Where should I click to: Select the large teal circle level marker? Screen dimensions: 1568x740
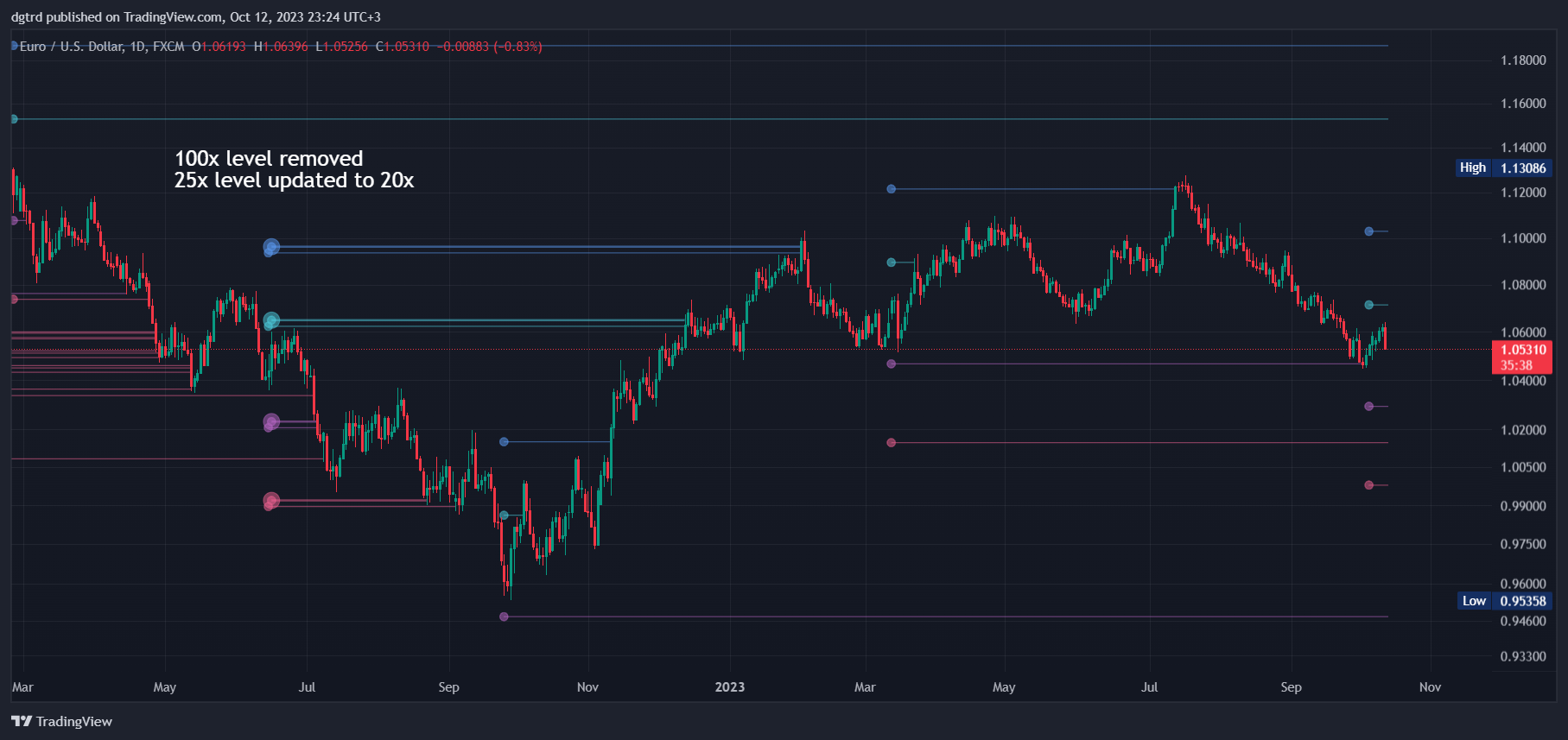(271, 321)
